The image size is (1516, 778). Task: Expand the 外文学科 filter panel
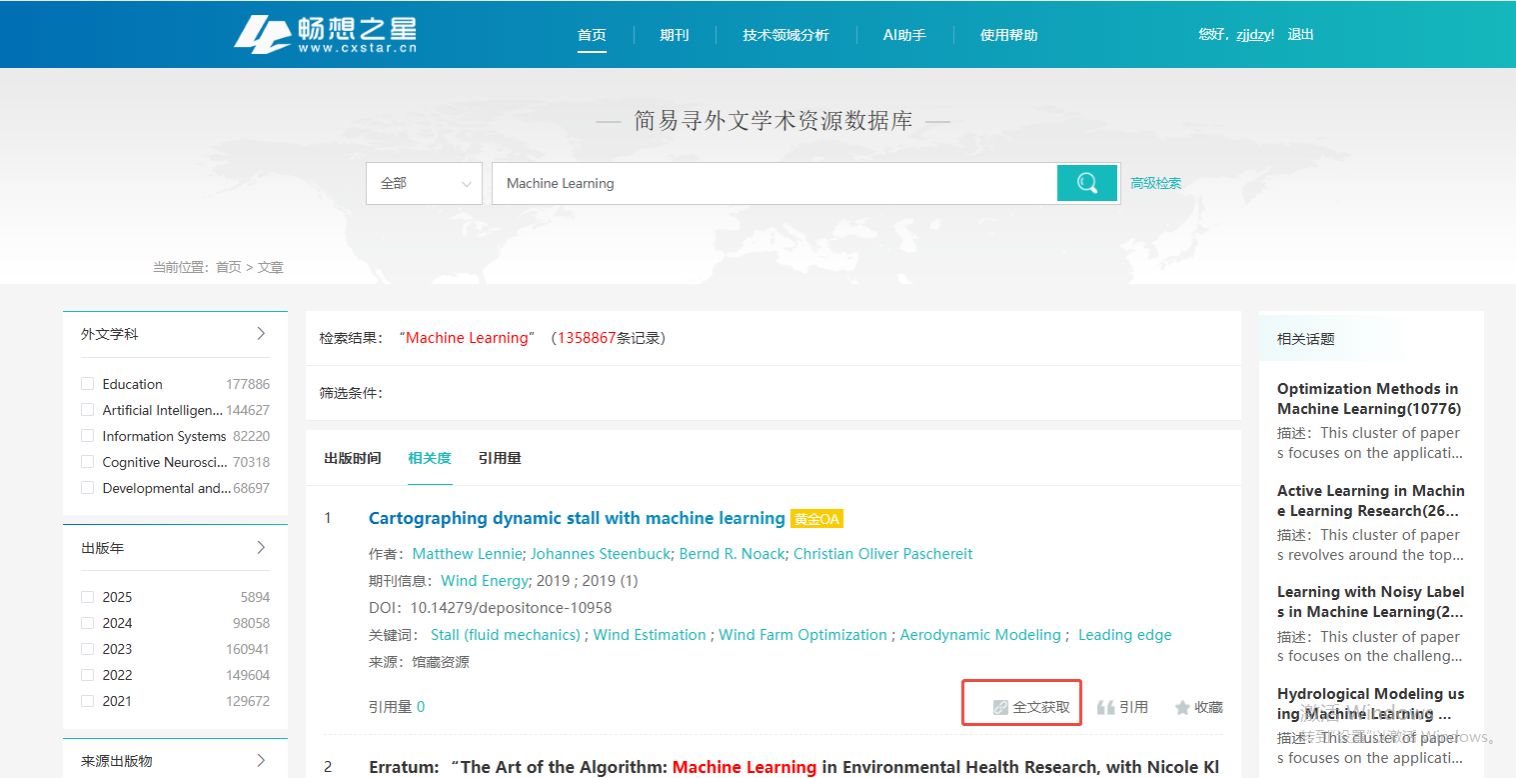click(x=261, y=333)
